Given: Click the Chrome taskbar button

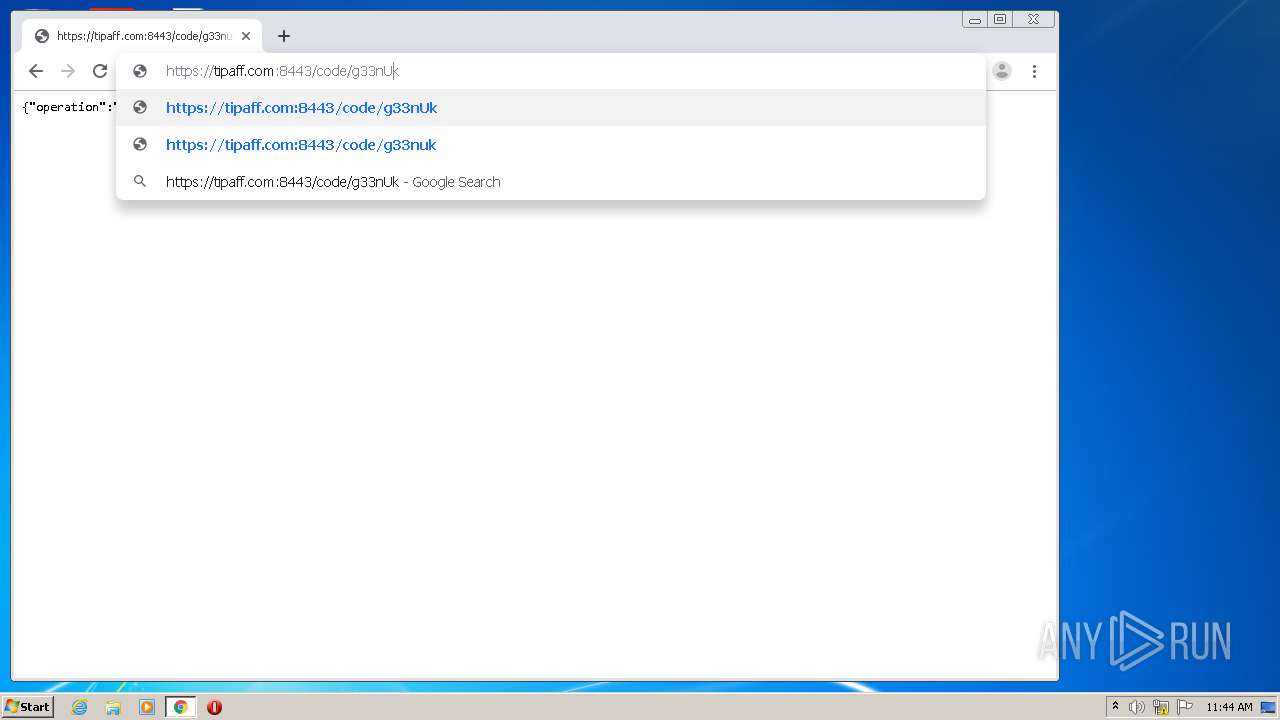Looking at the screenshot, I should [180, 707].
